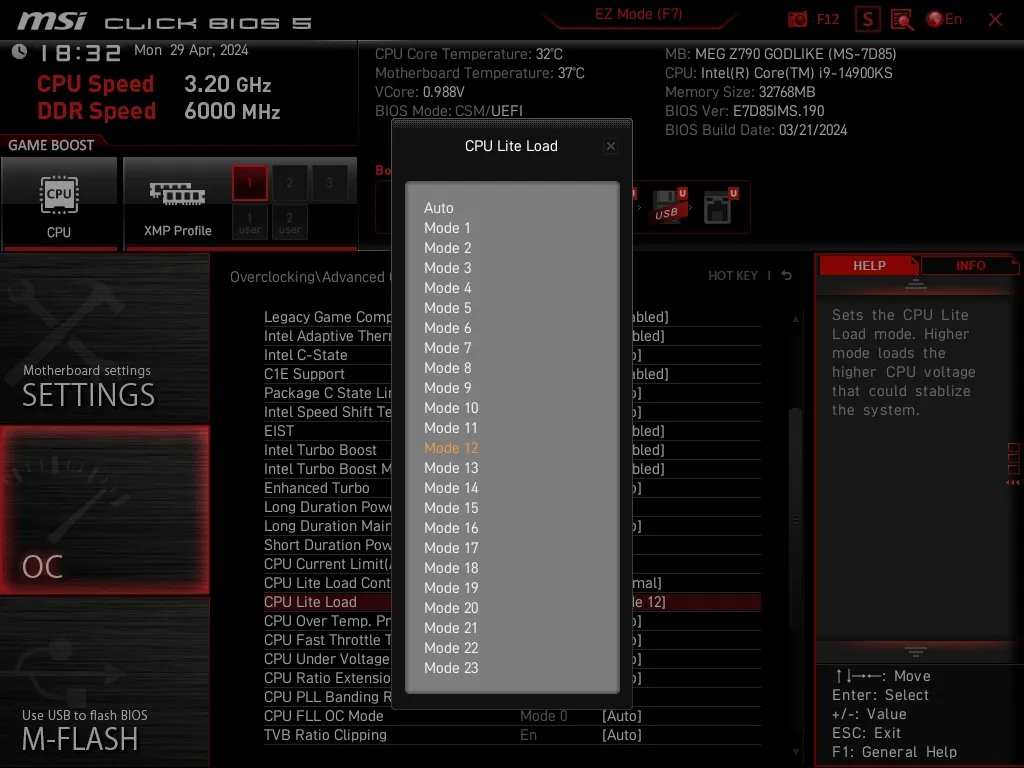Switch to the INFO tab
The image size is (1024, 768).
(x=970, y=266)
